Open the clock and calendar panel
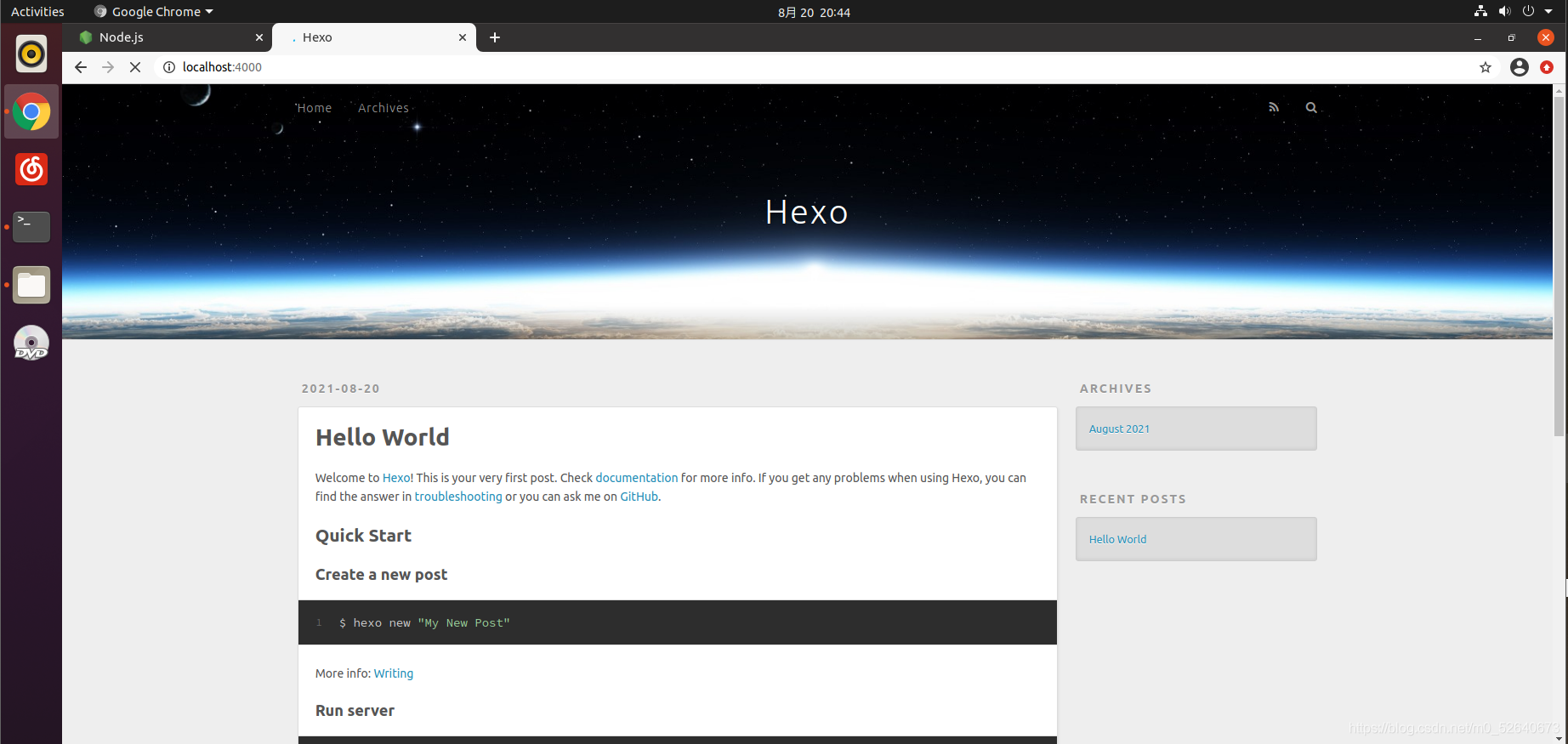 (814, 12)
